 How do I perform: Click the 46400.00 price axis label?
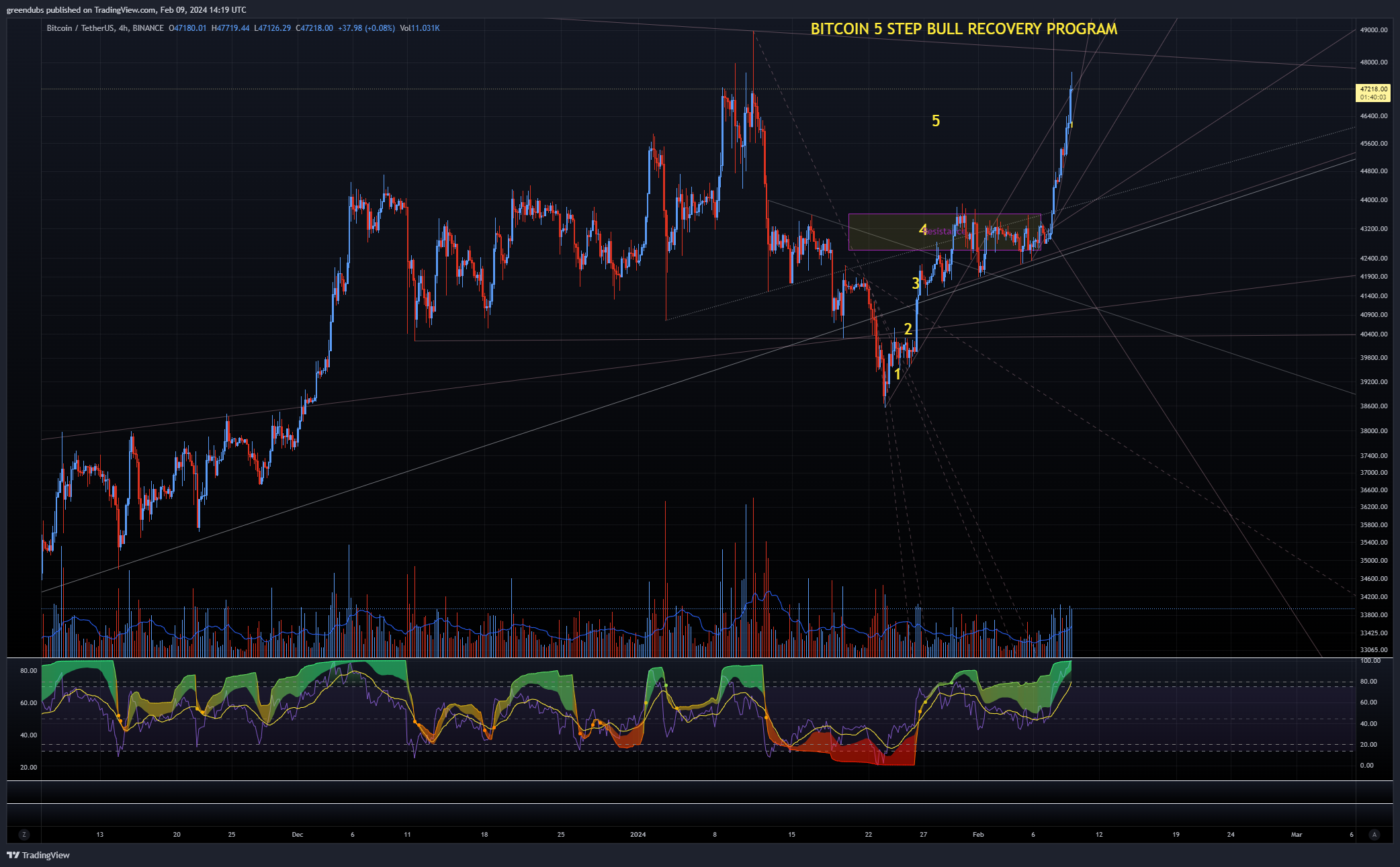tap(1374, 116)
